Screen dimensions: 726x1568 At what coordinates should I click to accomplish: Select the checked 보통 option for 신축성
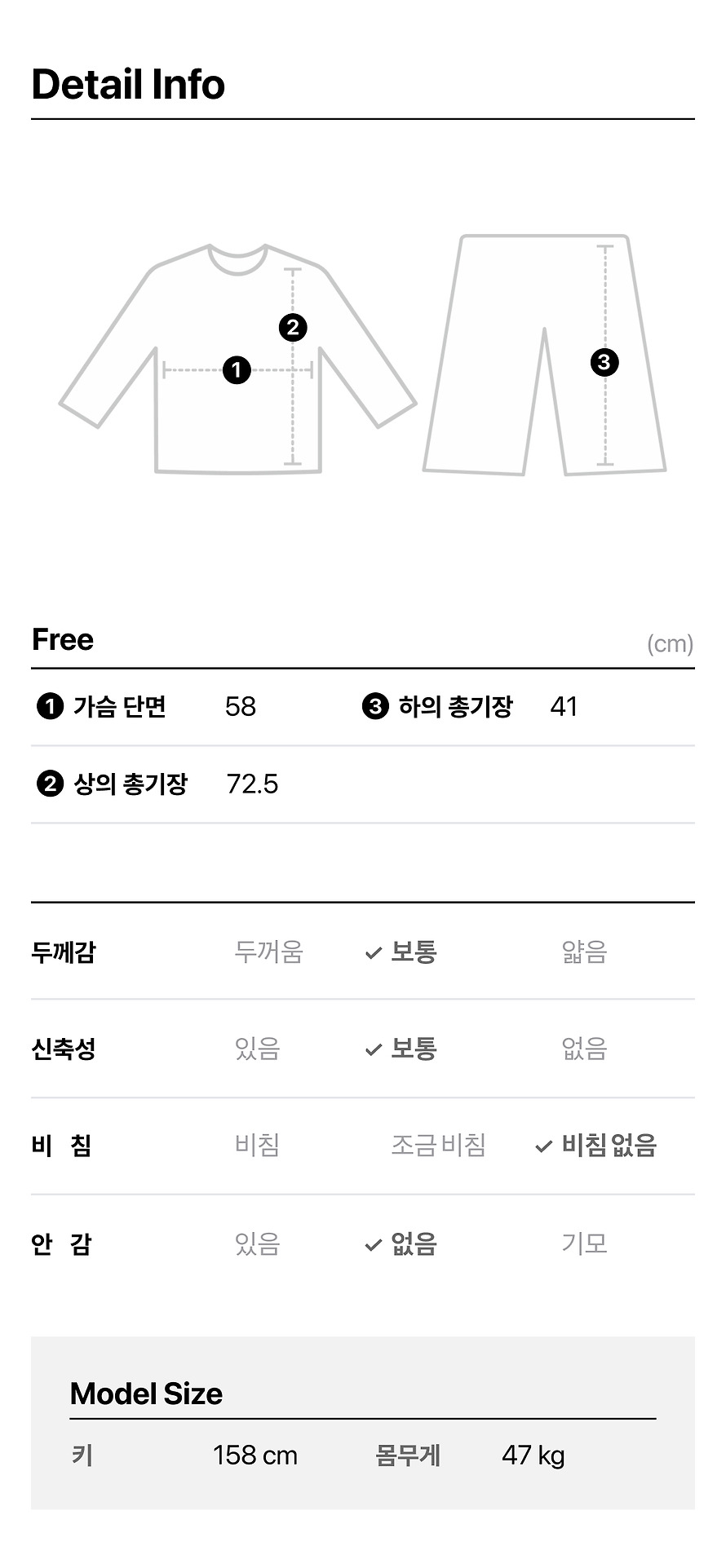(x=401, y=1049)
